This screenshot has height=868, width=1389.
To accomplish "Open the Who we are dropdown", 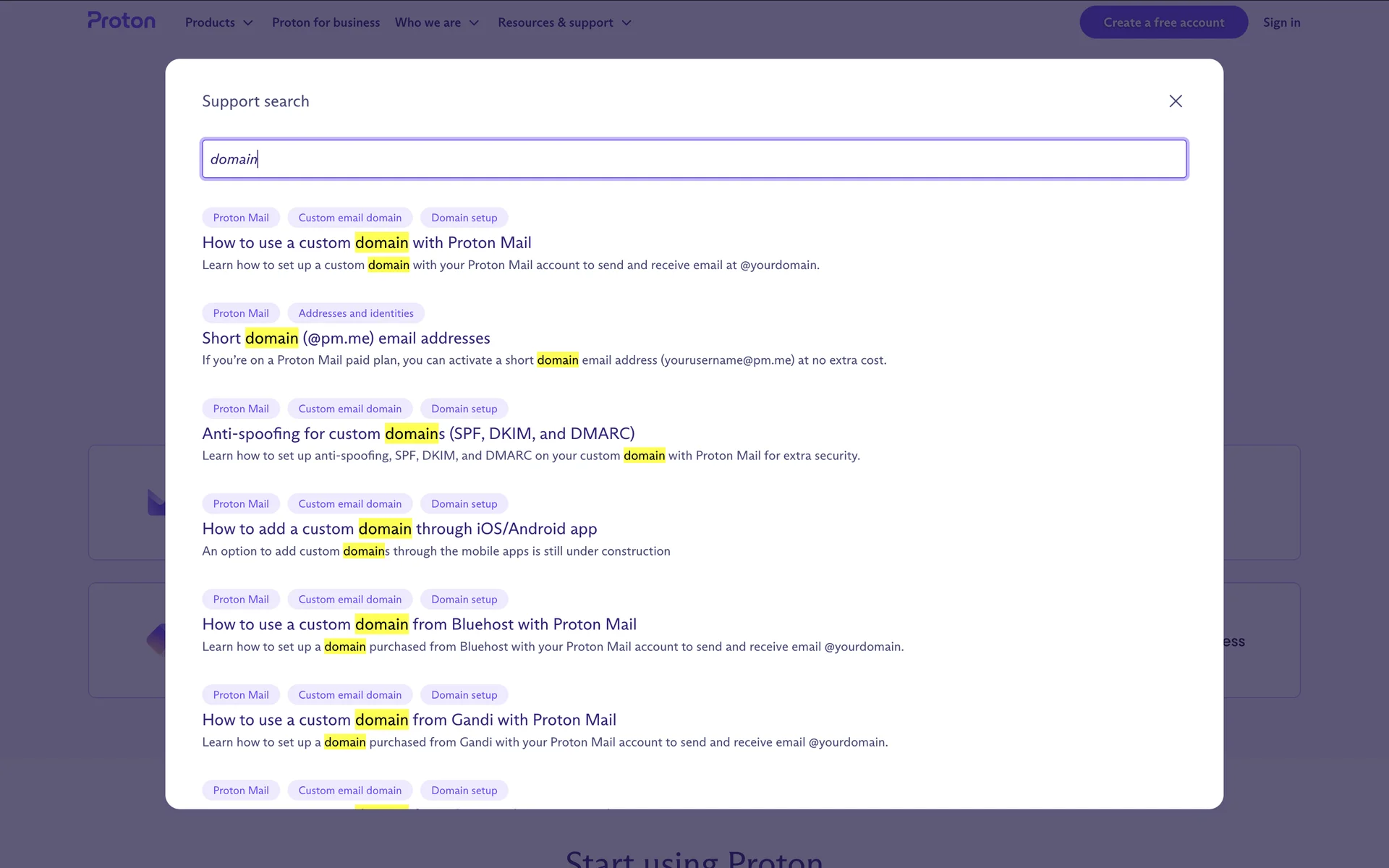I will 436,22.
